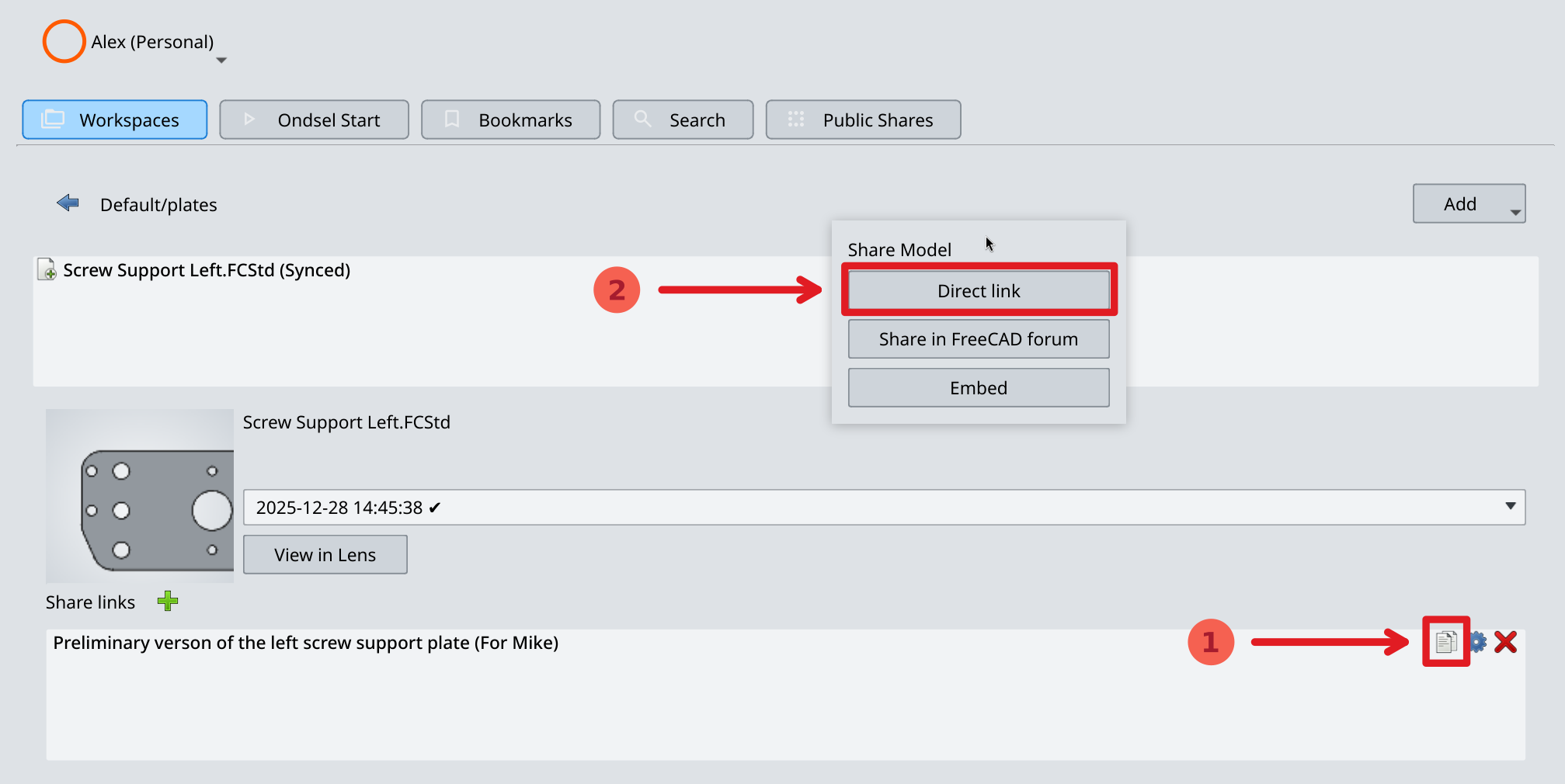Delete the share link with the red X
1565x784 pixels.
1507,642
